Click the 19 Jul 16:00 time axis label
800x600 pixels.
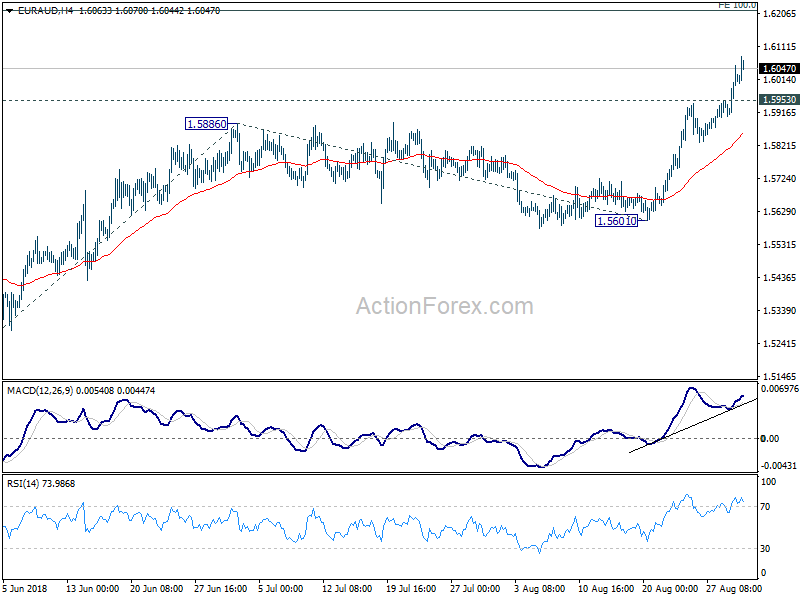(x=411, y=588)
